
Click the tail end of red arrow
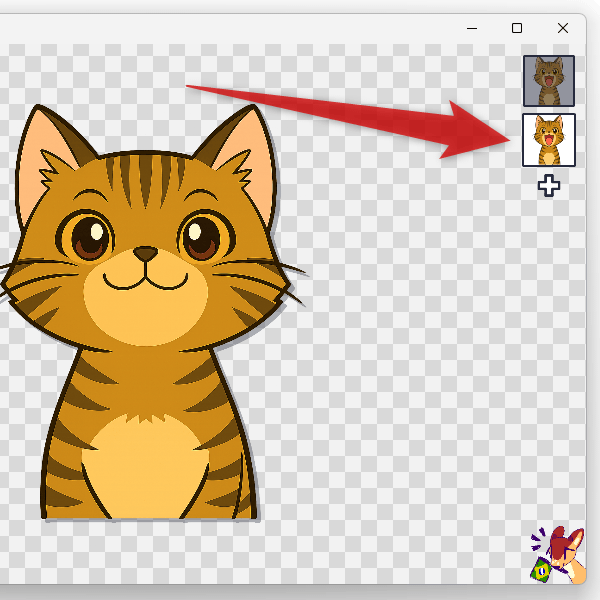coord(192,88)
